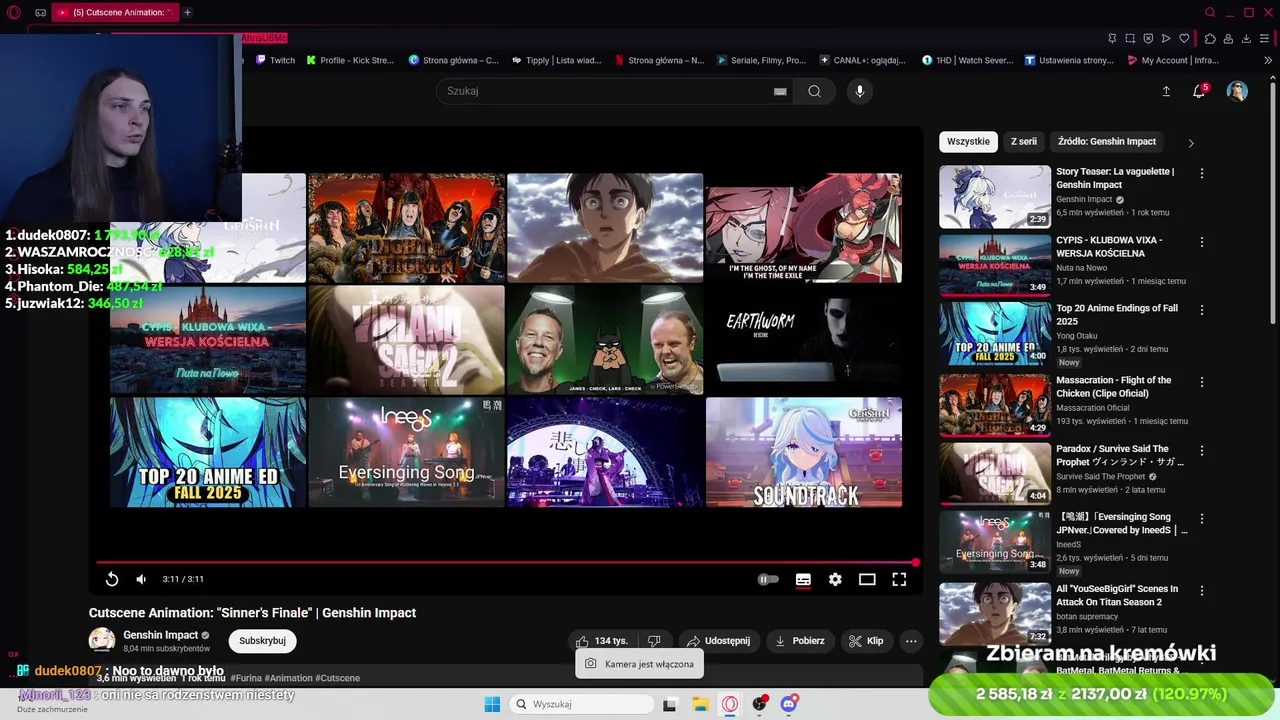Screen dimensions: 1280x720
Task: Open options for Paradox / Survive Said The Prophet
Action: point(1202,451)
